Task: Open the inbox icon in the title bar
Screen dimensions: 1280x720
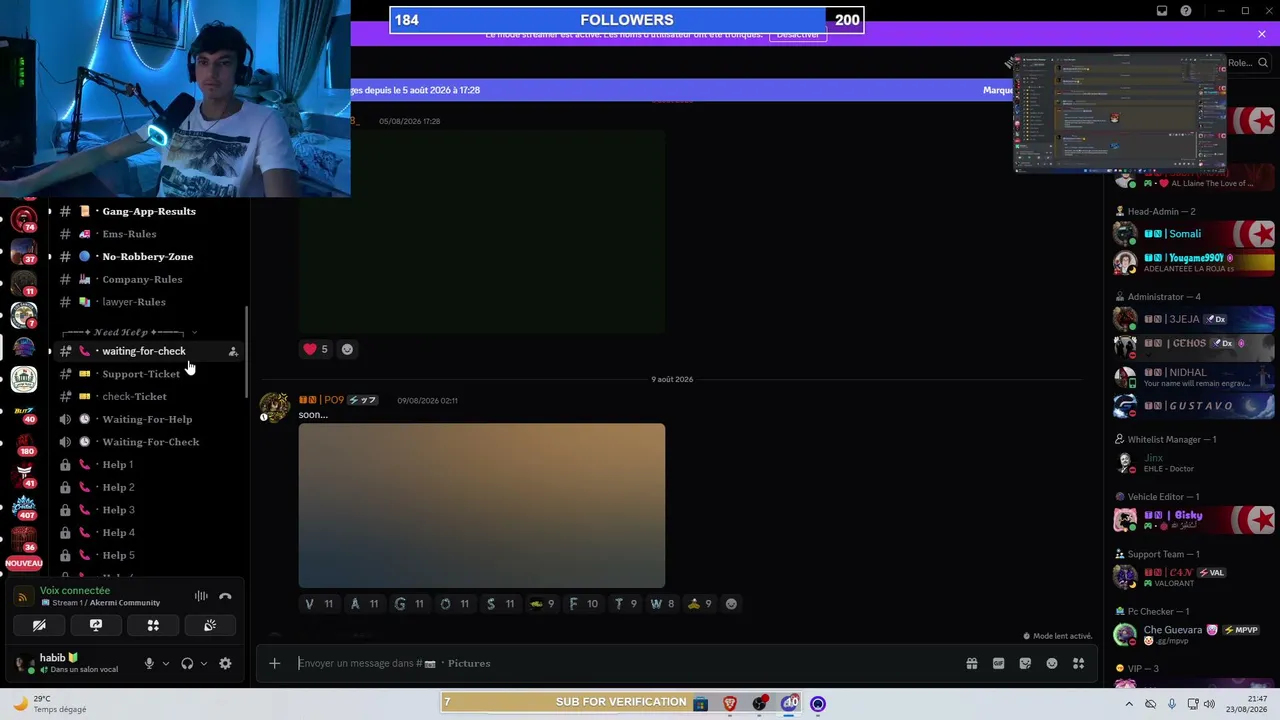Action: pos(1162,11)
